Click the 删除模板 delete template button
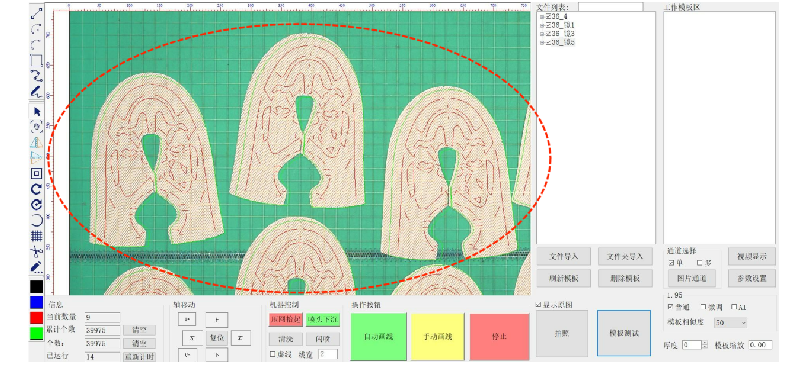 [x=626, y=277]
